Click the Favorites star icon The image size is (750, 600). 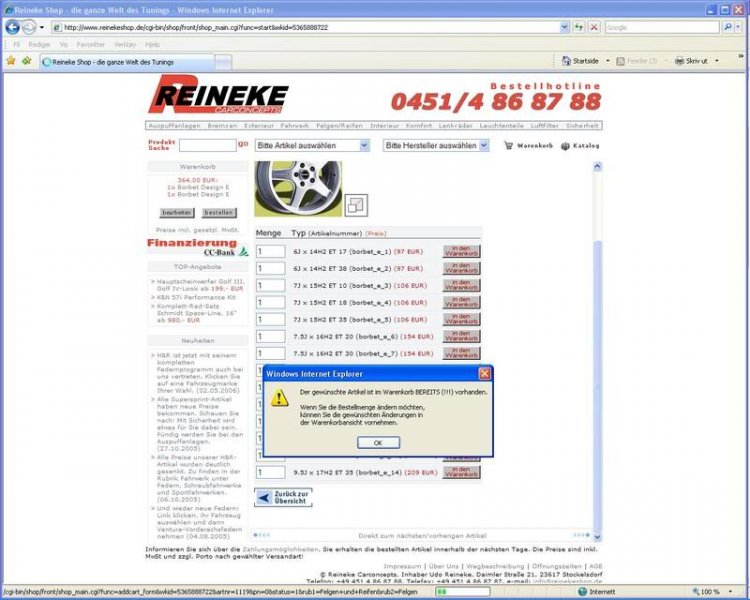point(10,61)
